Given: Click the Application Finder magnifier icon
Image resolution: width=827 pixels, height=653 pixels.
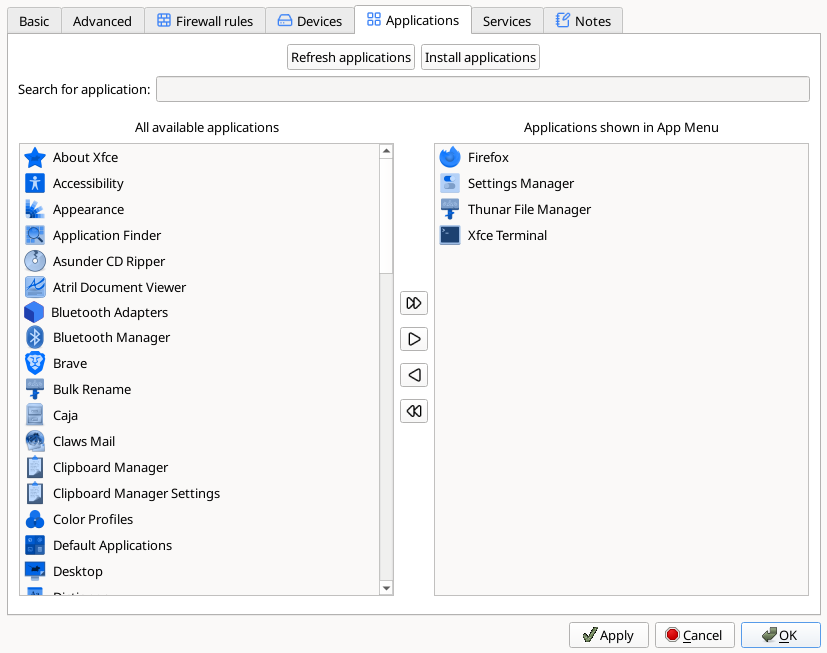Looking at the screenshot, I should point(35,235).
